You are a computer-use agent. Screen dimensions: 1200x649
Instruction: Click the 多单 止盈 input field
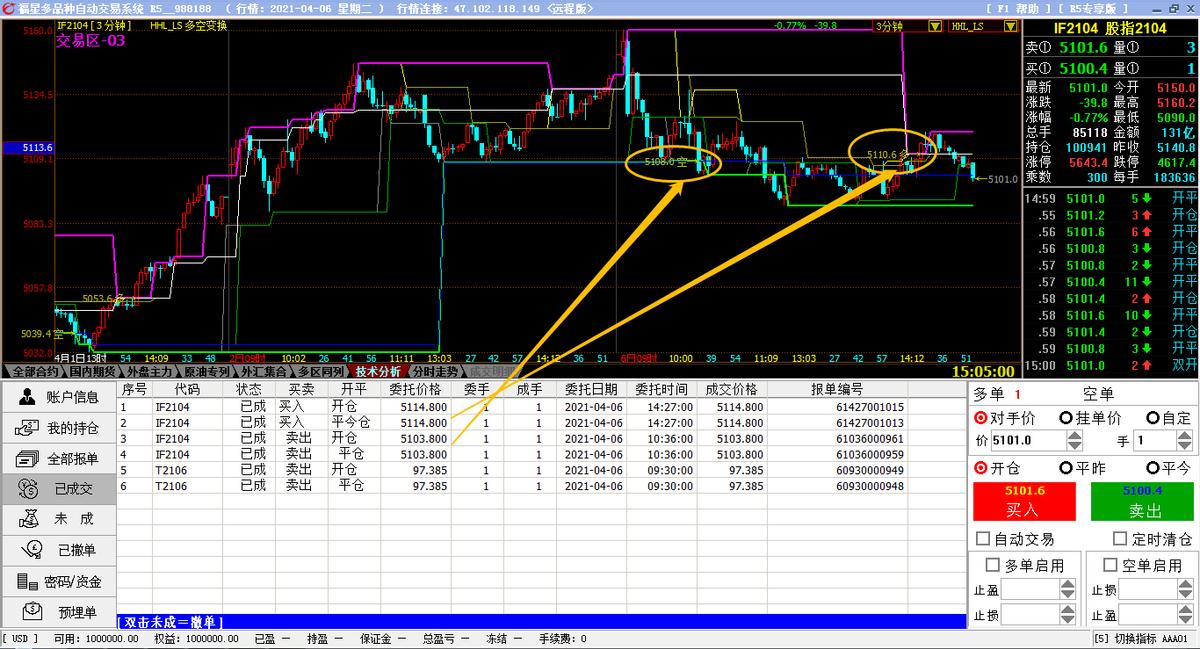[1031, 589]
